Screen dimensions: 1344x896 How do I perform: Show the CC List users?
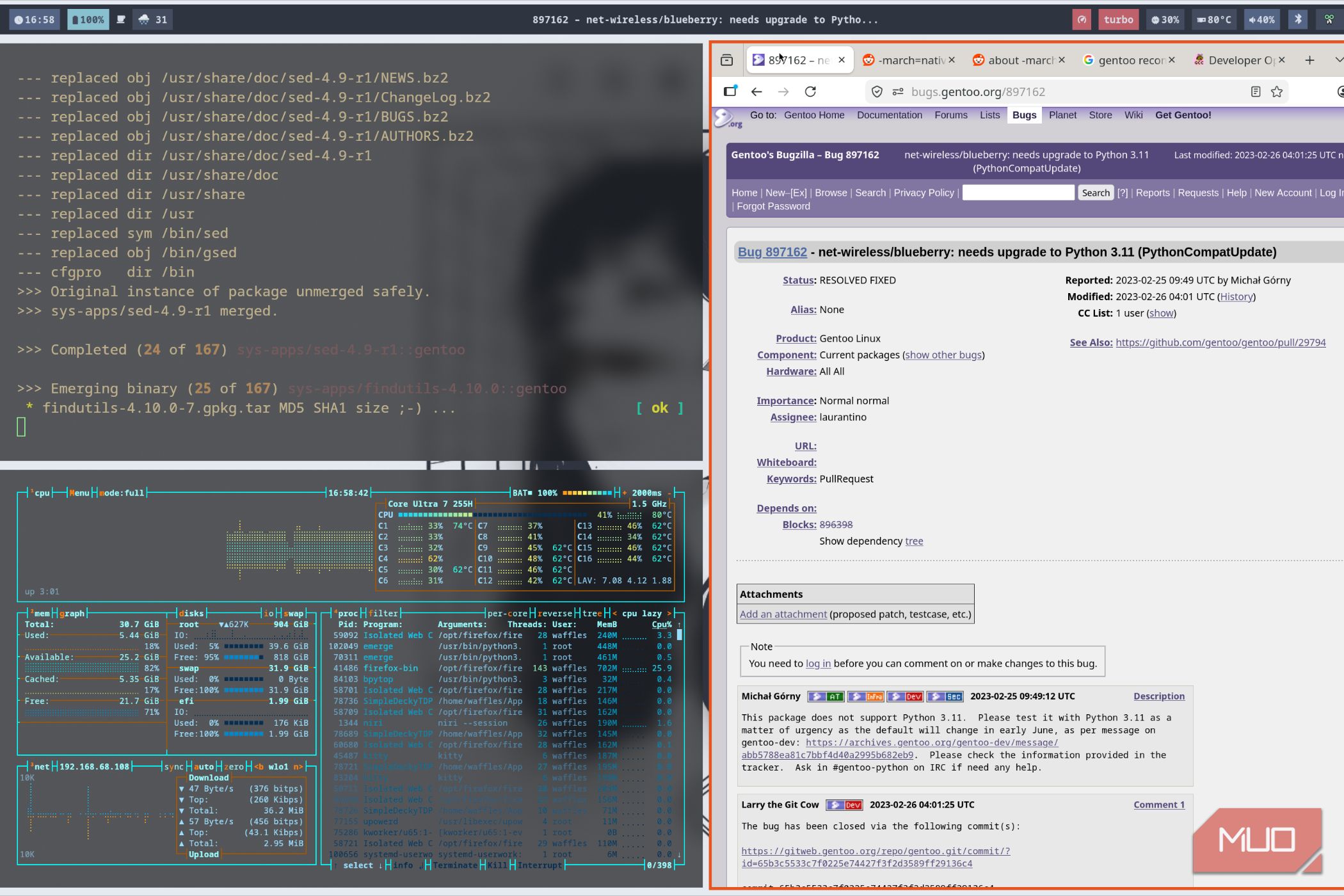pyautogui.click(x=1162, y=314)
